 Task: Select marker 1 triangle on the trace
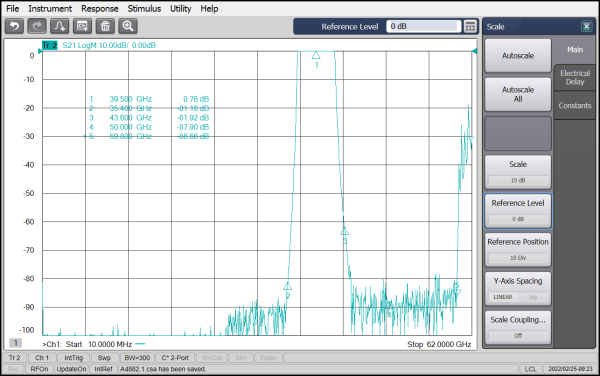click(316, 55)
